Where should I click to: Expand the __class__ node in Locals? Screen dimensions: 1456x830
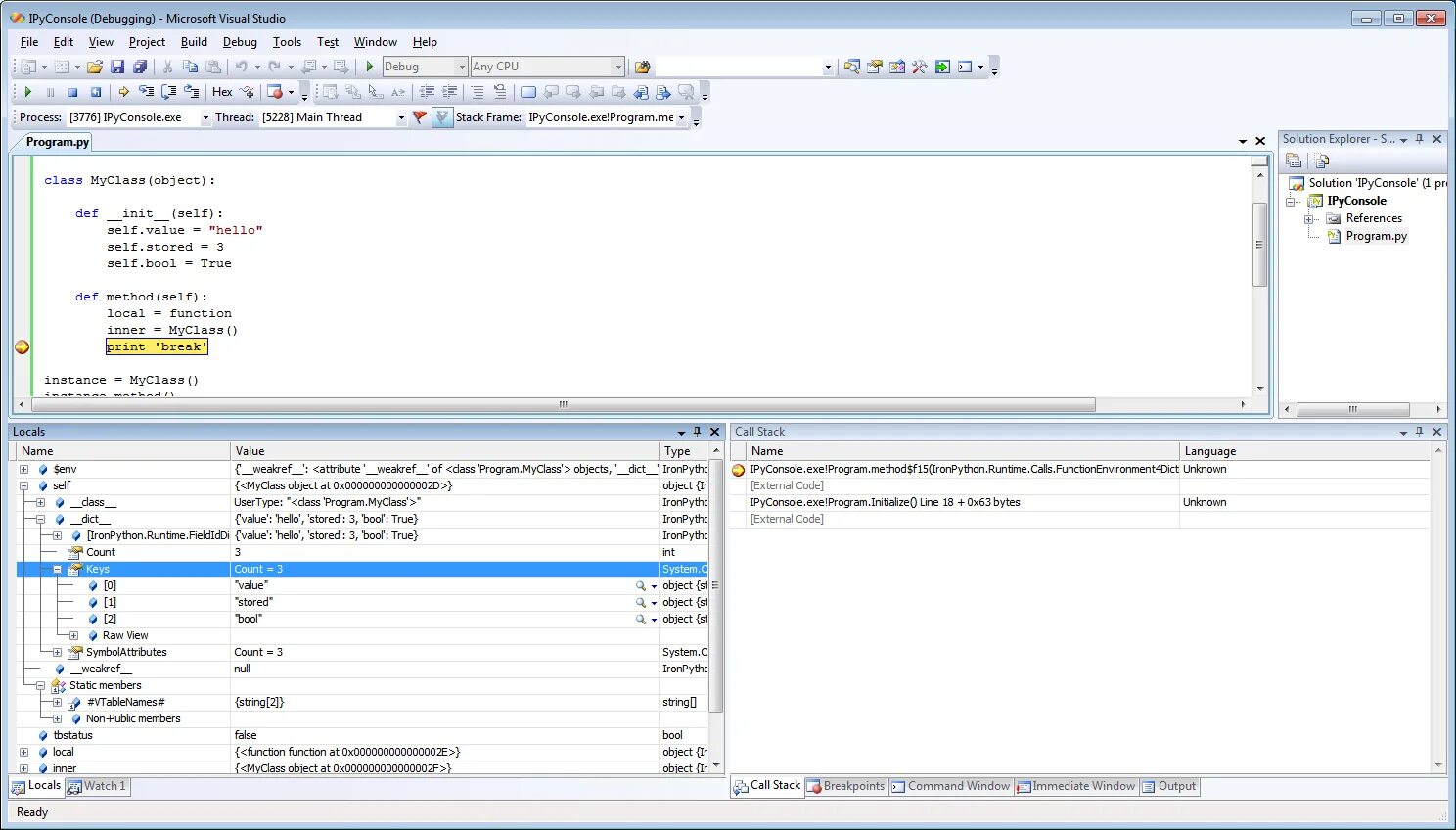pyautogui.click(x=41, y=503)
